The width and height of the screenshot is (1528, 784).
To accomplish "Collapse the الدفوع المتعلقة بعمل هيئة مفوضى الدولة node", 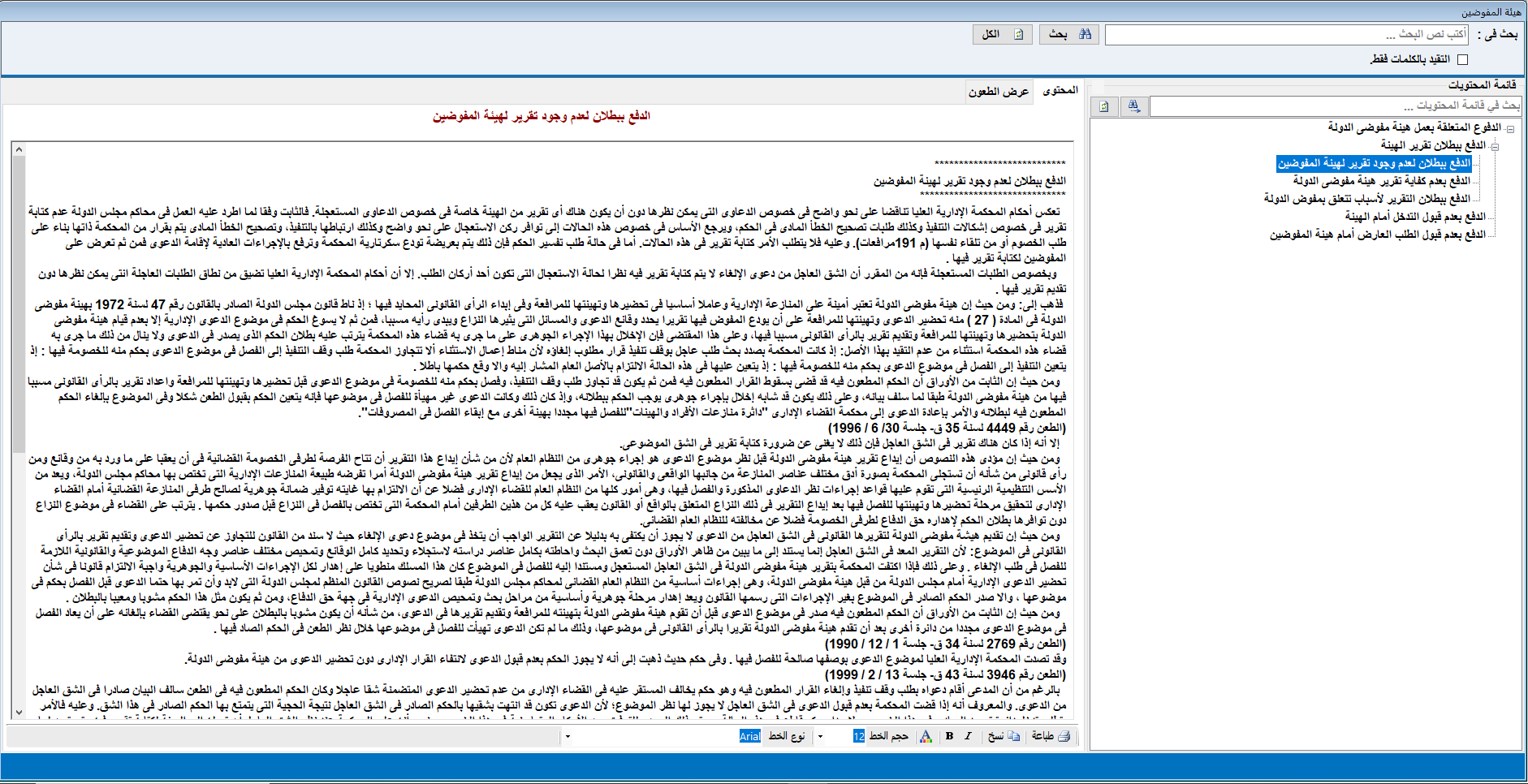I will (x=1510, y=128).
